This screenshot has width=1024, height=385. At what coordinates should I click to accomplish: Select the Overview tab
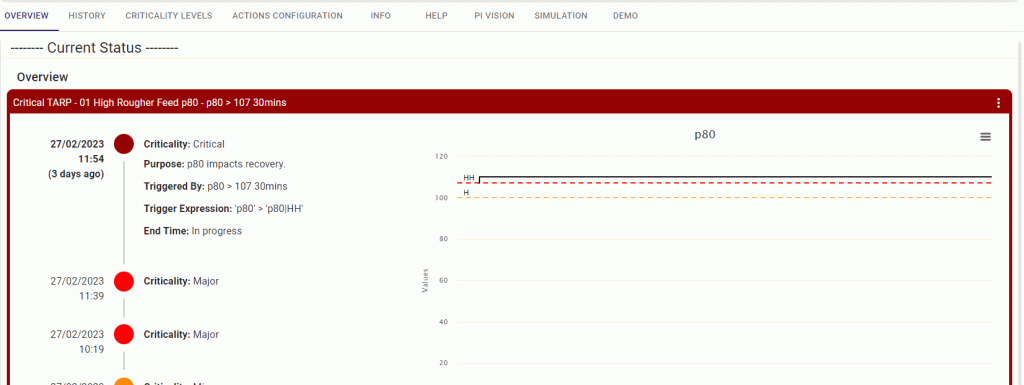(x=26, y=16)
